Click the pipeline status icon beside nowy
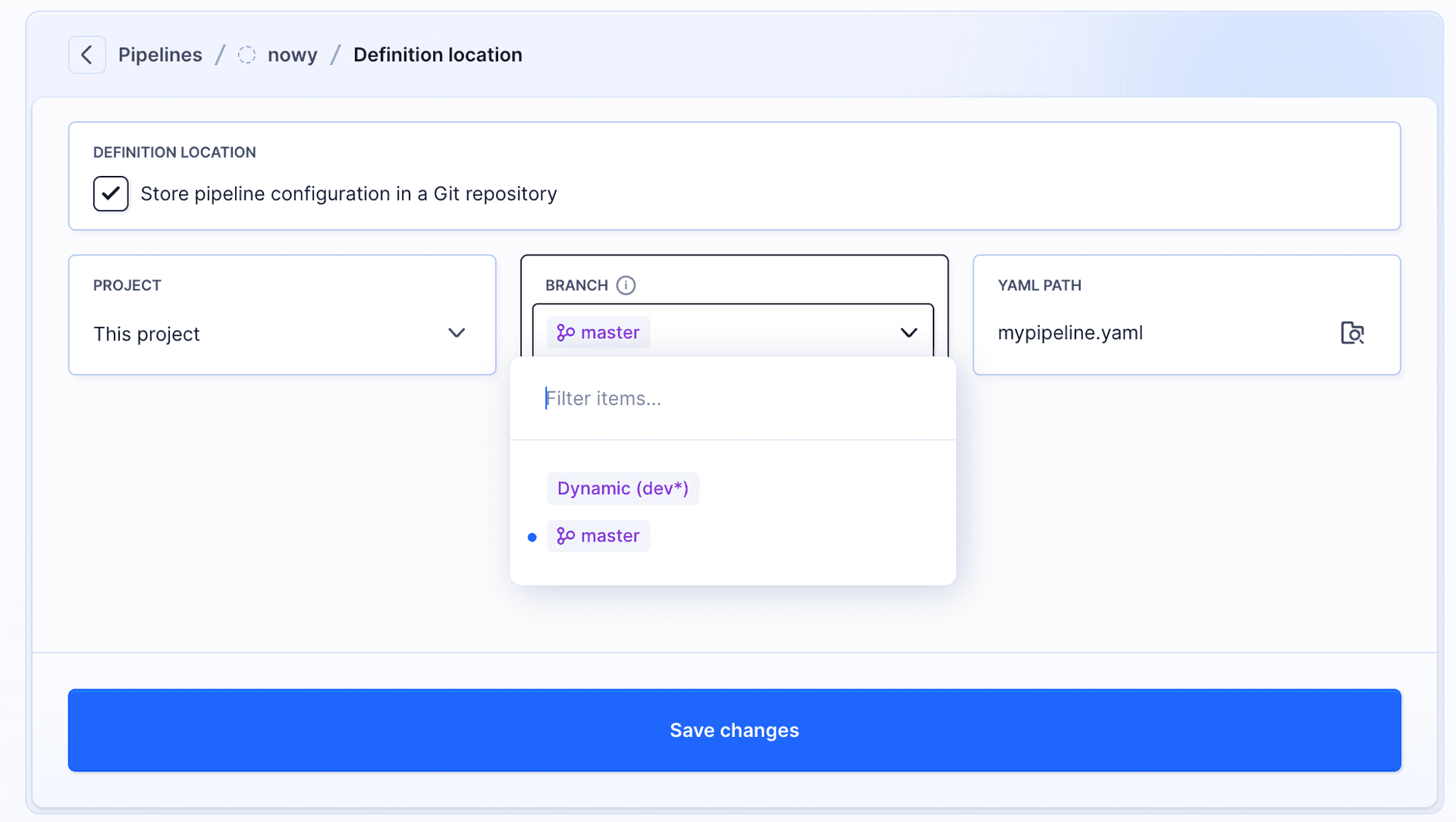The width and height of the screenshot is (1456, 822). coord(246,54)
